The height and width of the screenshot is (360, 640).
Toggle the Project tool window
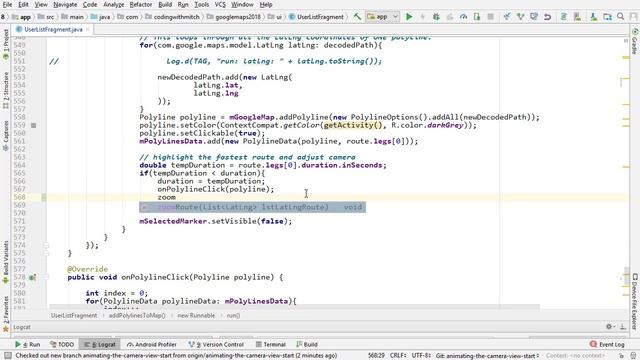(x=6, y=44)
